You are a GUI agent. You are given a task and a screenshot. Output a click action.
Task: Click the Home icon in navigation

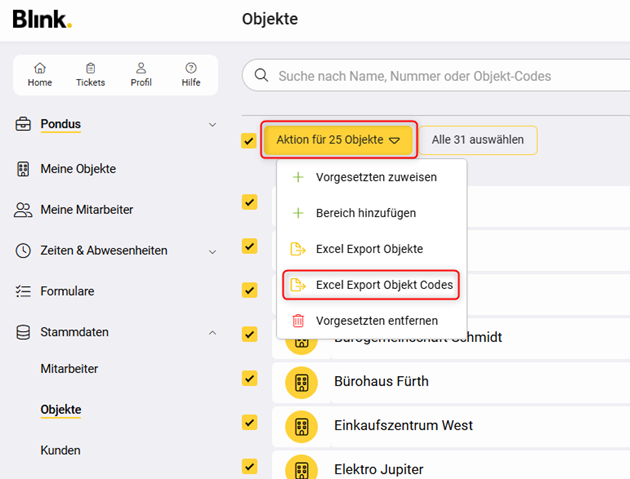coord(40,68)
